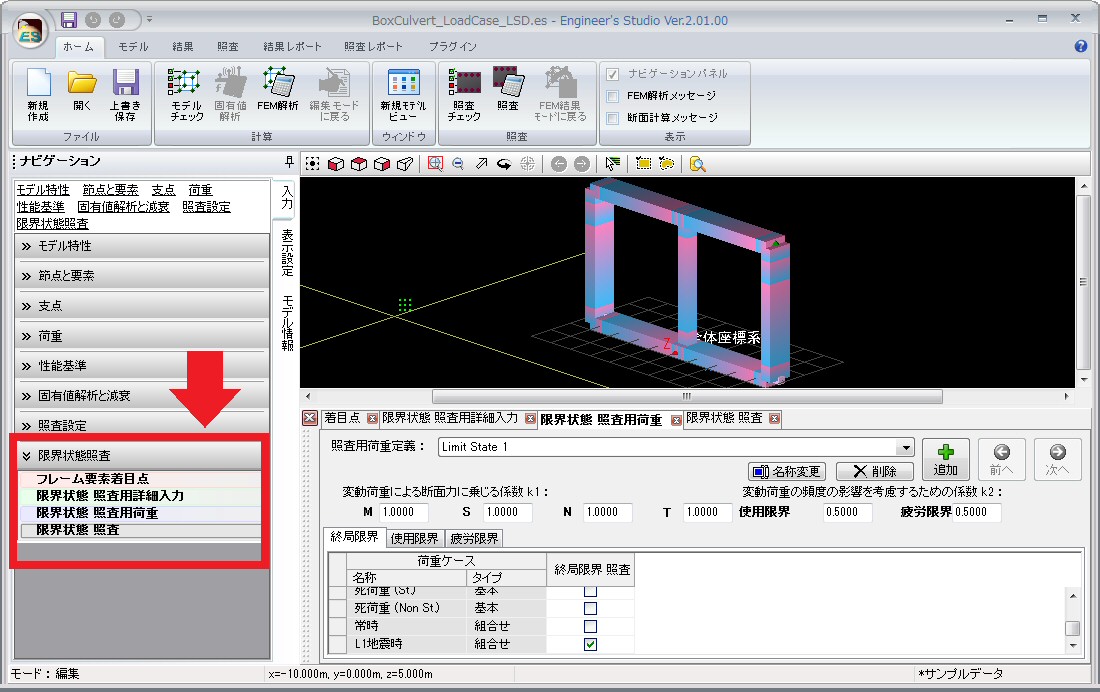
Task: Open the 表示設定 vertical side tab
Action: (287, 253)
